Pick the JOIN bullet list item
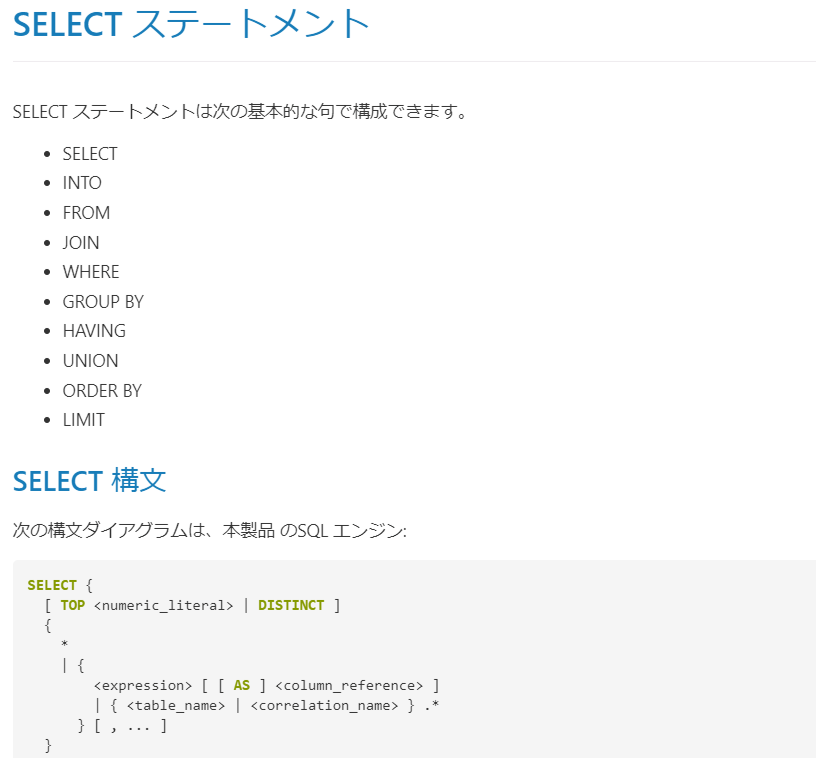Image resolution: width=816 pixels, height=758 pixels. tap(81, 243)
